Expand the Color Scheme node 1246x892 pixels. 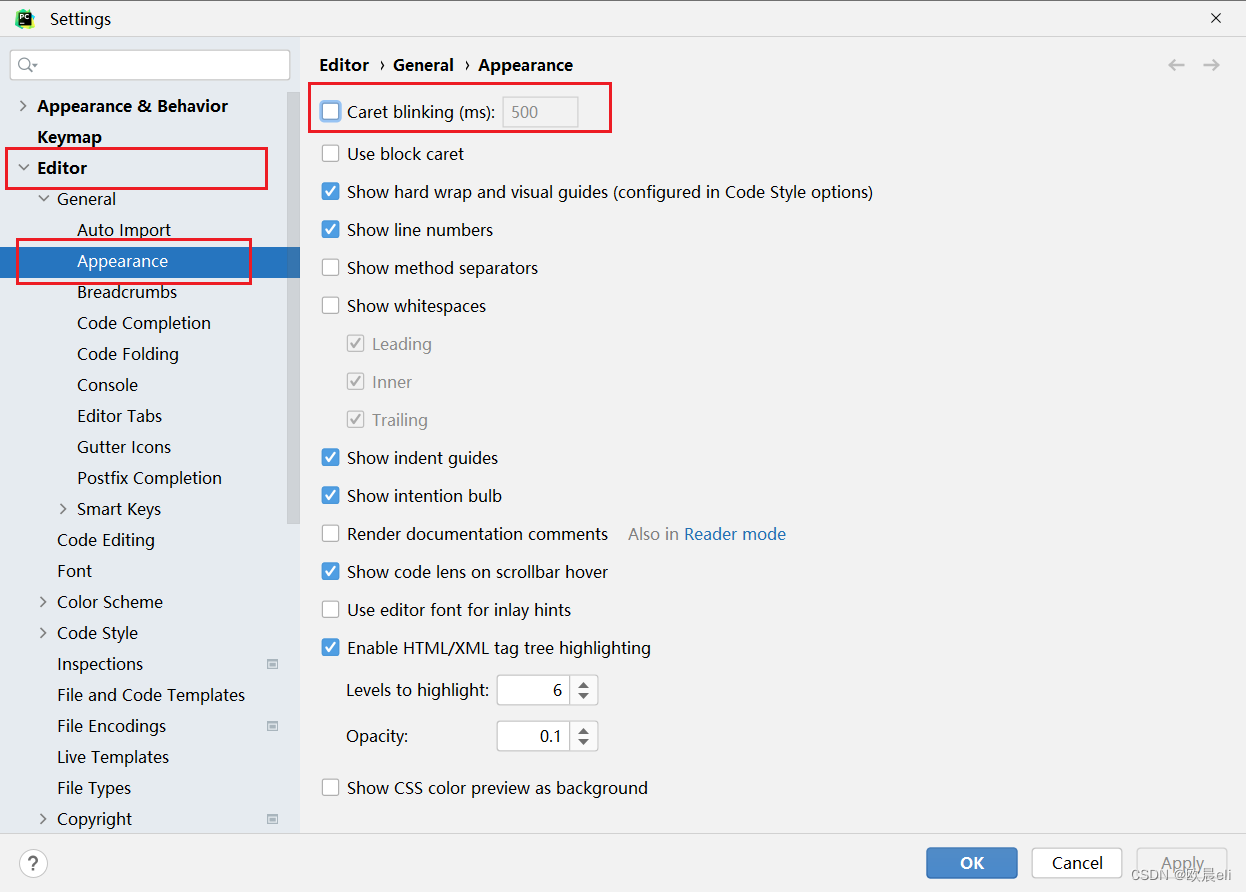(x=43, y=602)
